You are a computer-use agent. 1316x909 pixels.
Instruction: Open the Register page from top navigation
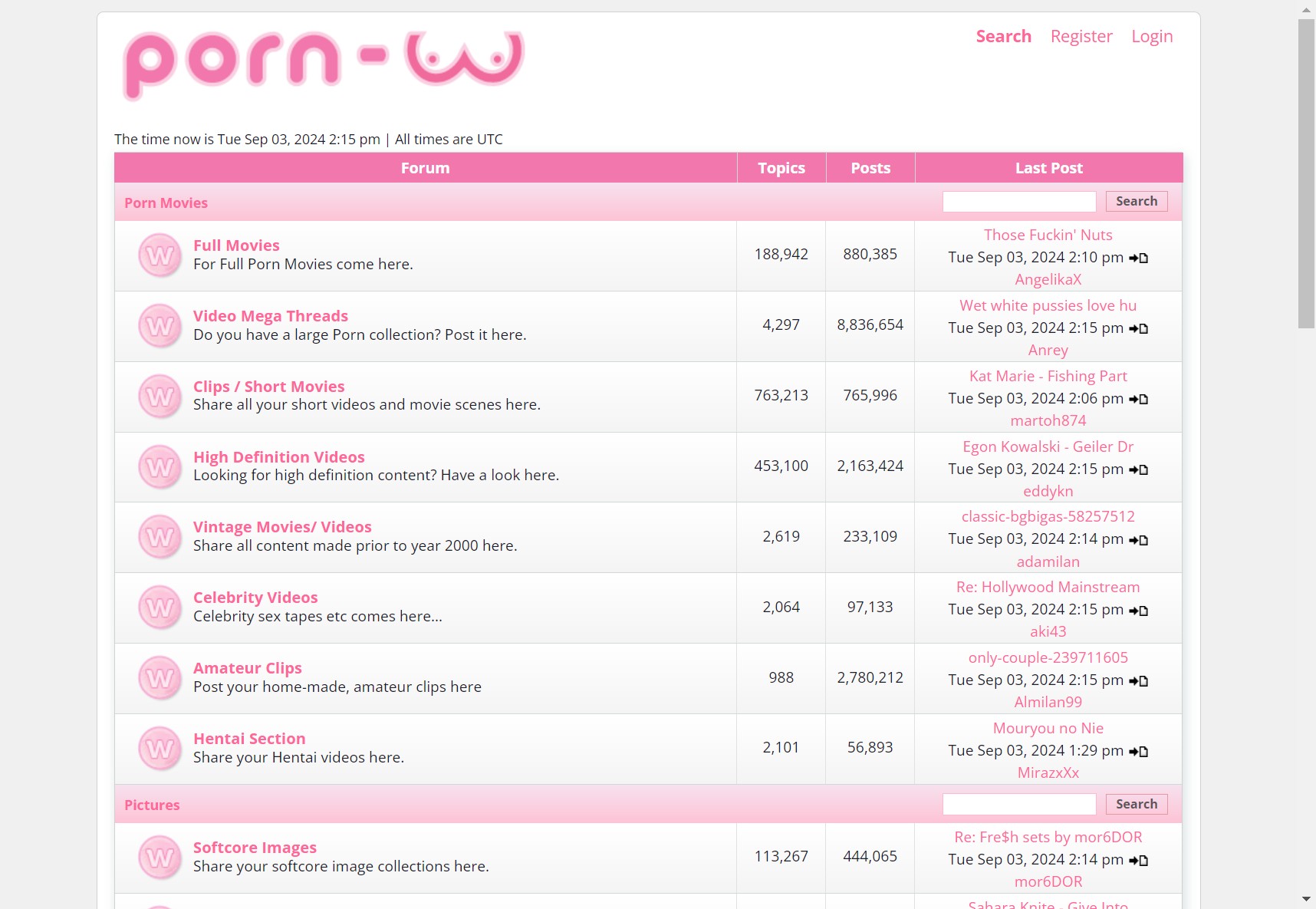1081,36
